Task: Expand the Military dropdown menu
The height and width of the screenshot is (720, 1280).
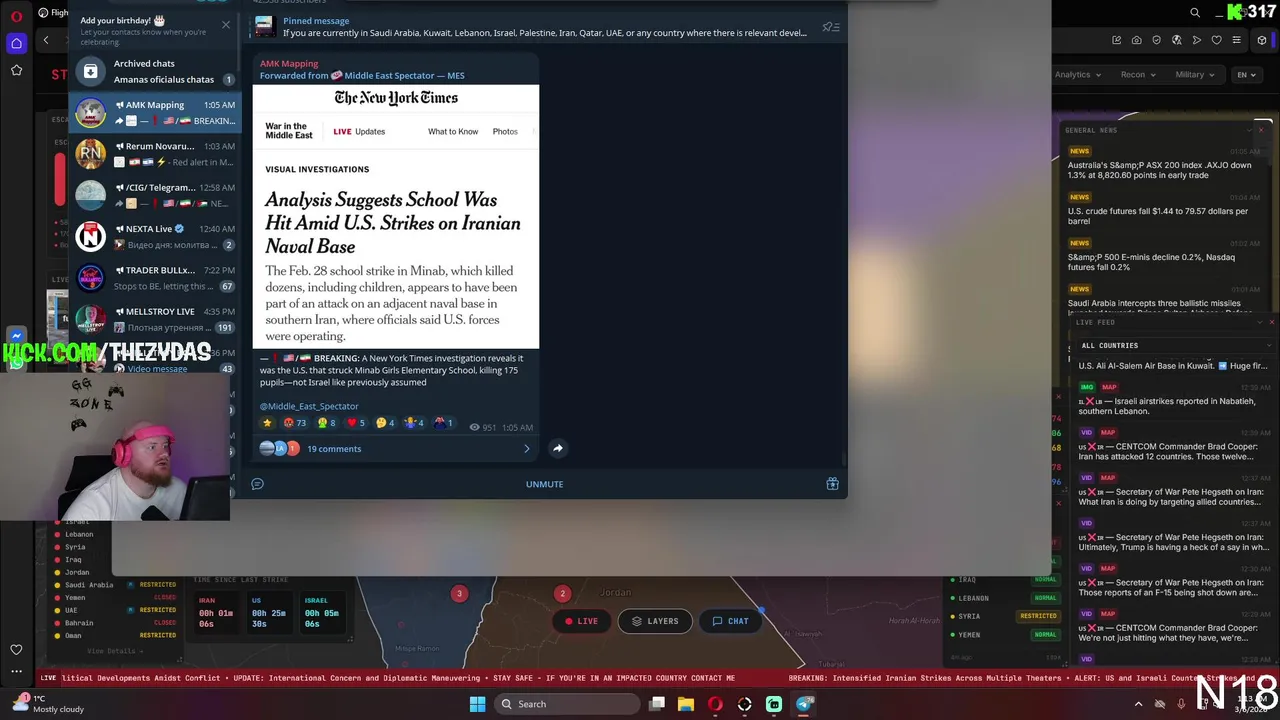Action: [1195, 74]
